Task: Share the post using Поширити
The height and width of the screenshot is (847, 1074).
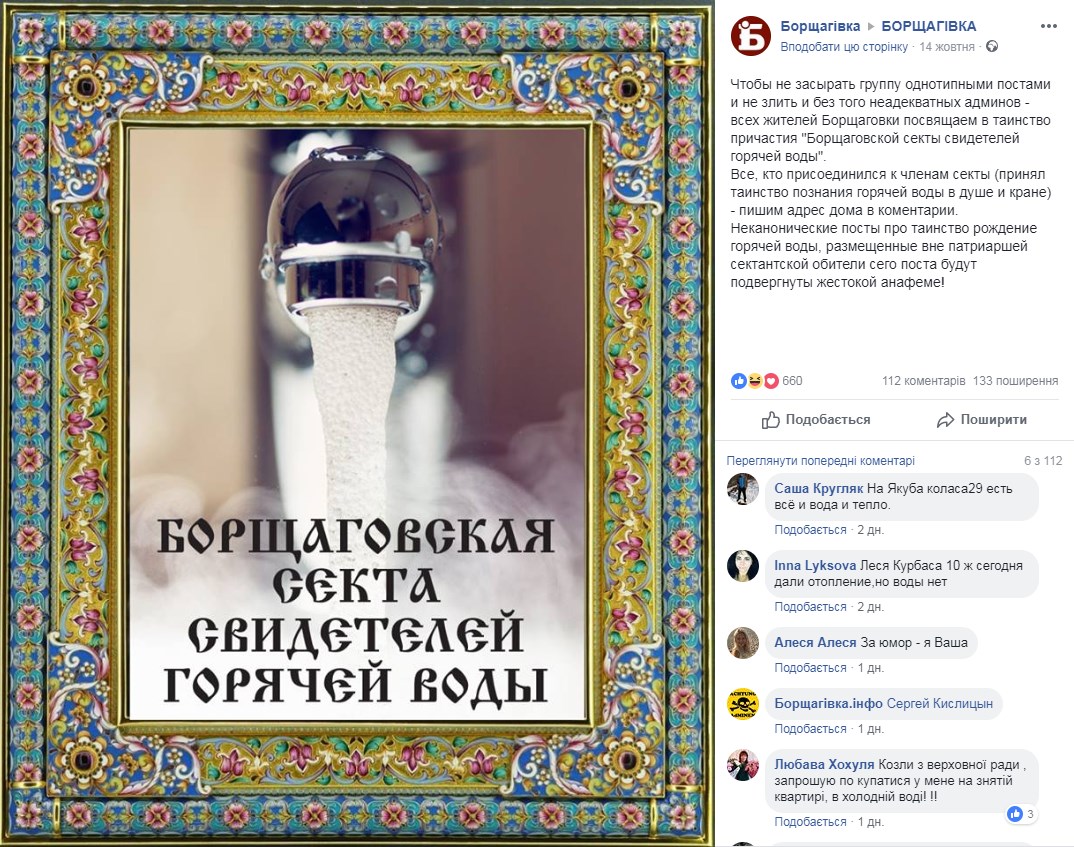Action: click(x=982, y=420)
